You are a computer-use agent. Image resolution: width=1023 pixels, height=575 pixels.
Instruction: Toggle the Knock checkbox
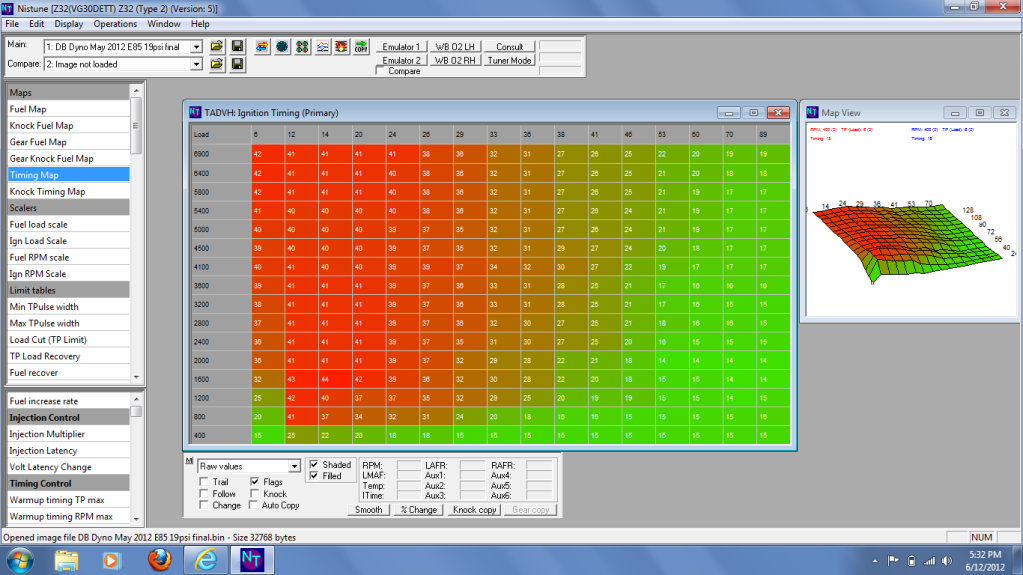pyautogui.click(x=255, y=494)
